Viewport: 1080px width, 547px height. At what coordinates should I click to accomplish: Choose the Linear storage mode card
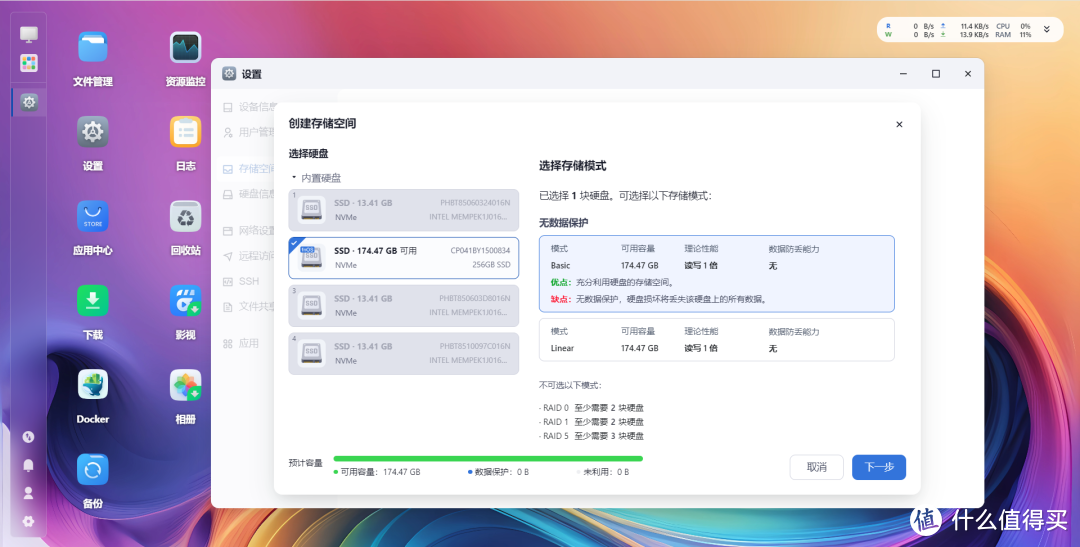point(716,340)
